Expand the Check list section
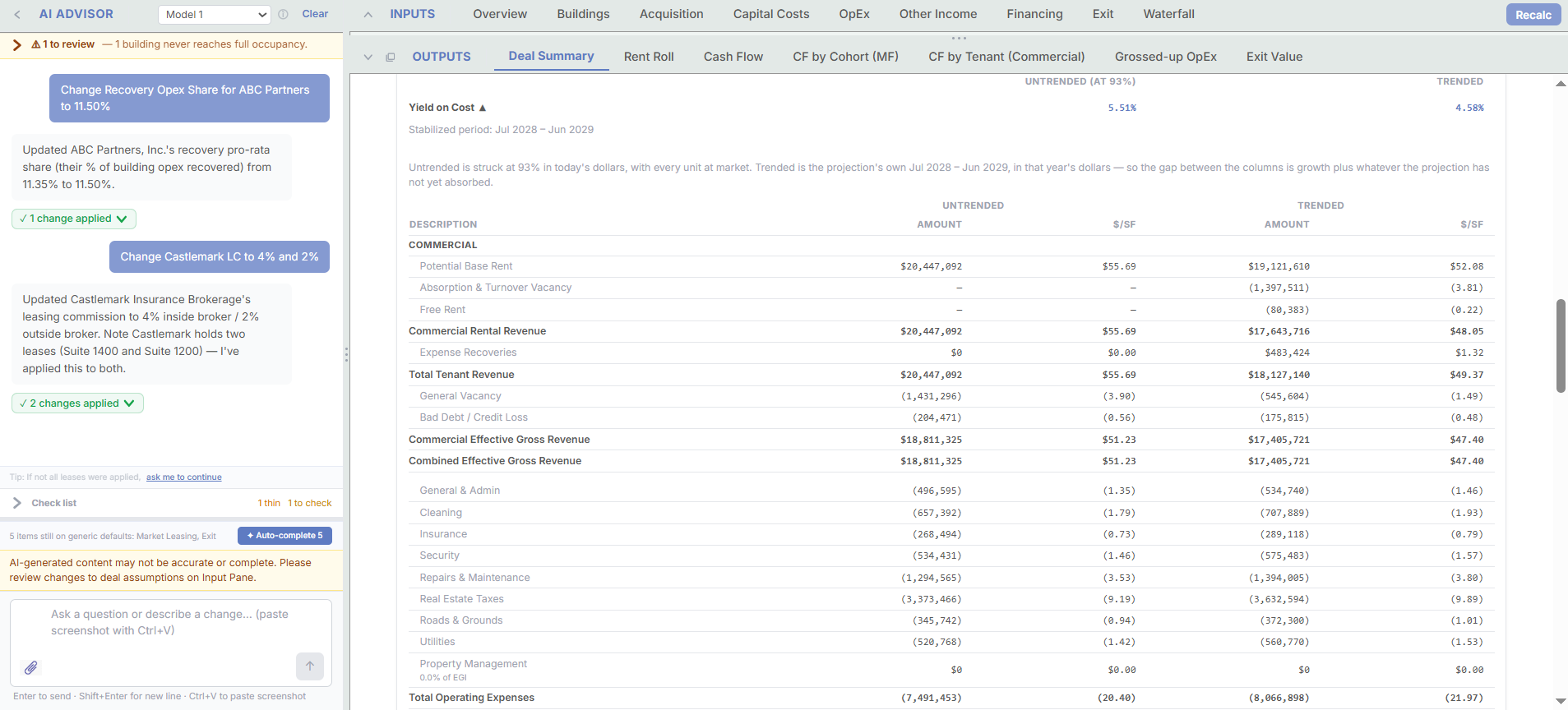Screen dimensions: 1568x710 17,503
